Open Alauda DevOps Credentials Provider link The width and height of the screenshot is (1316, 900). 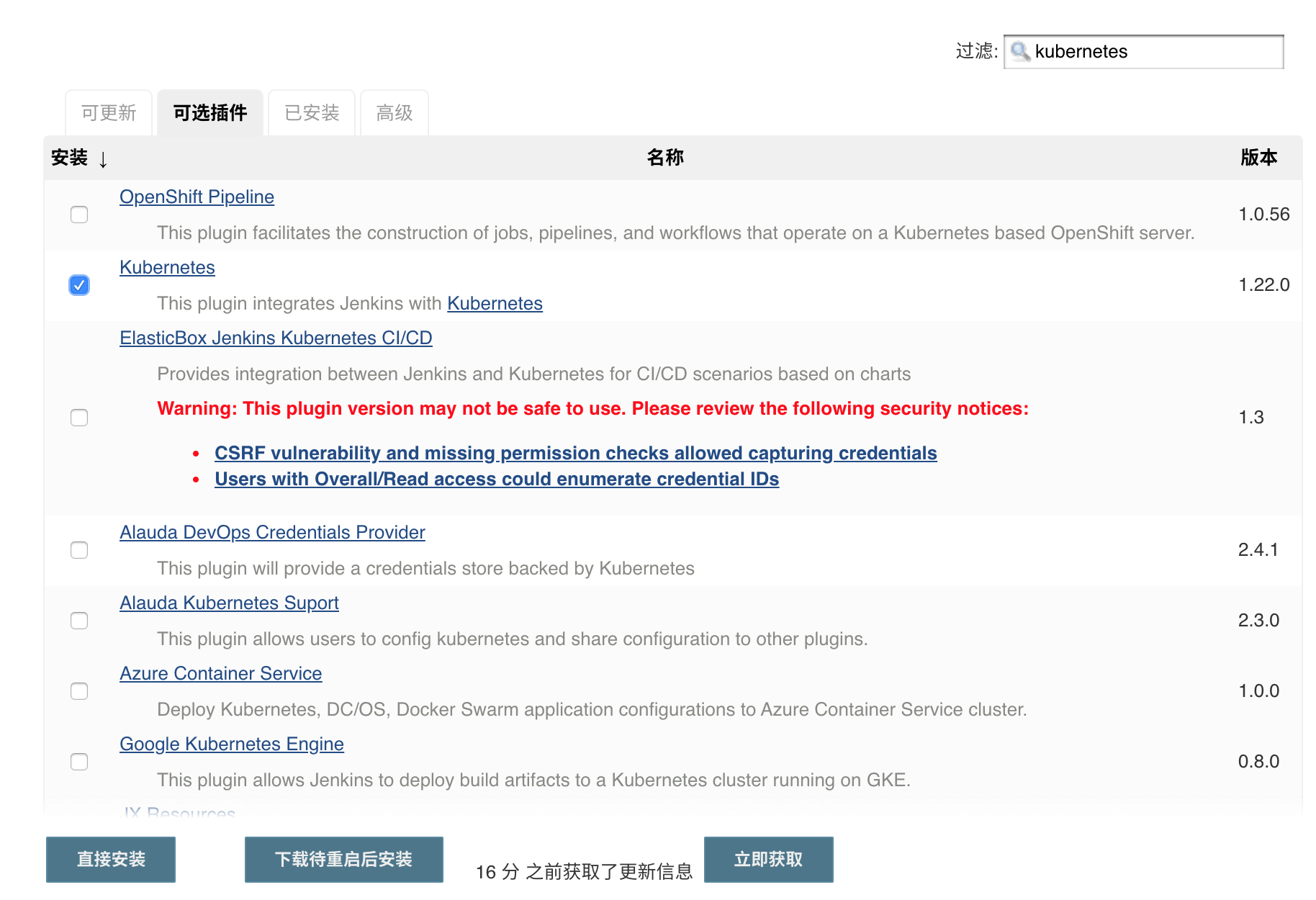point(272,532)
